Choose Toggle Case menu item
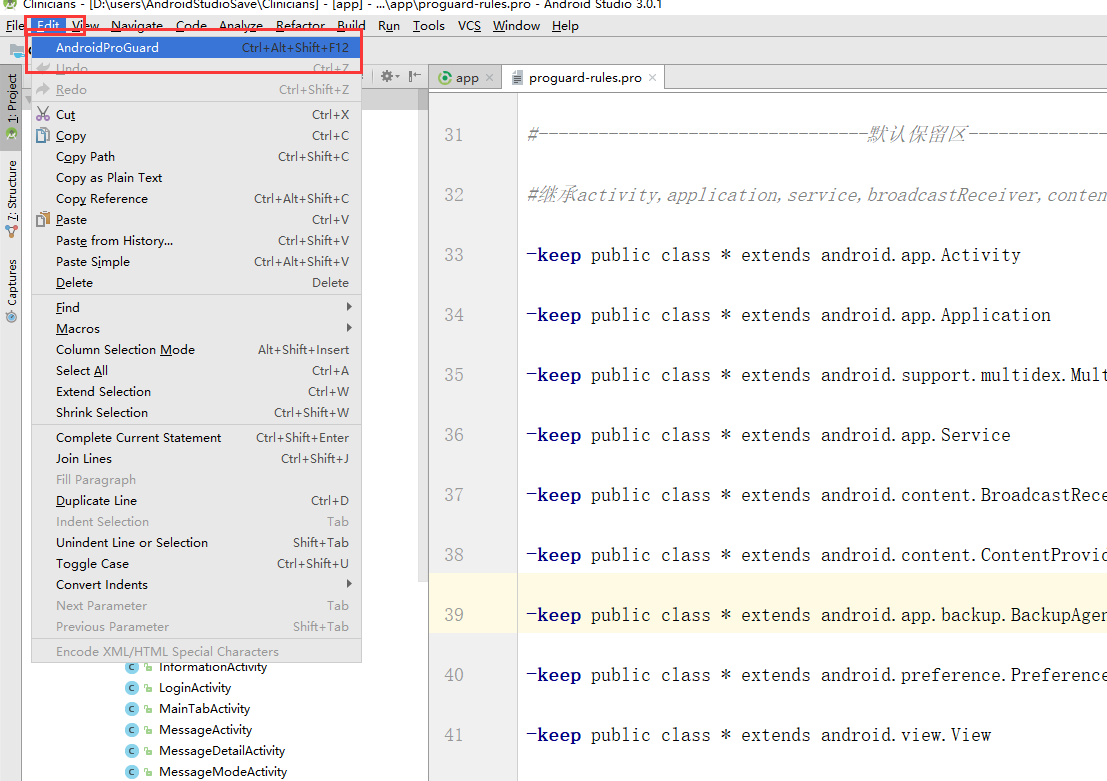The image size is (1107, 781). click(x=196, y=564)
